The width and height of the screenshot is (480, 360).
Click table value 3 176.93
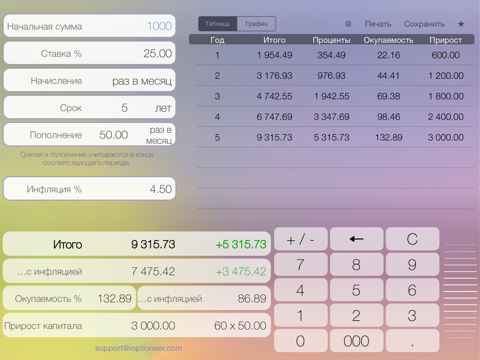coord(274,76)
